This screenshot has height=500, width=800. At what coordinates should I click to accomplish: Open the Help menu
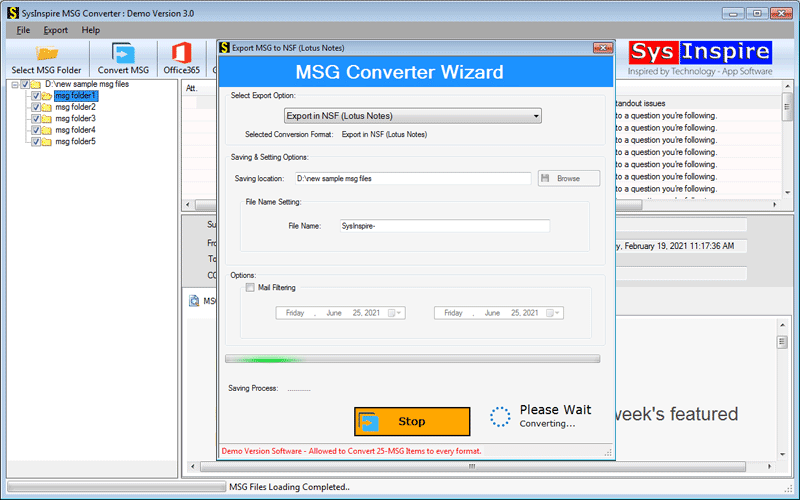click(x=91, y=31)
